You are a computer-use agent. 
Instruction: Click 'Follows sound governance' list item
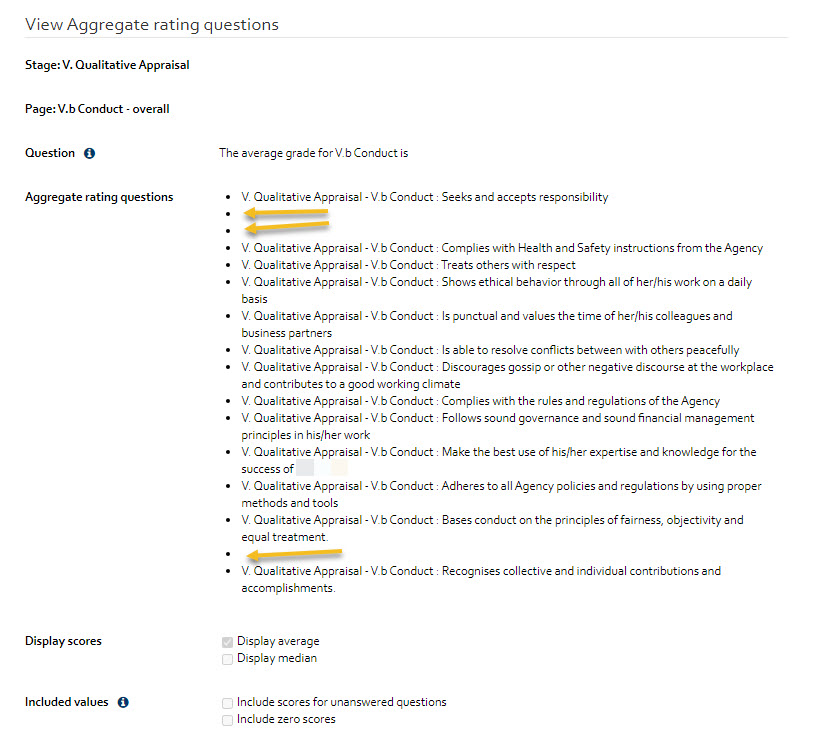coord(498,426)
